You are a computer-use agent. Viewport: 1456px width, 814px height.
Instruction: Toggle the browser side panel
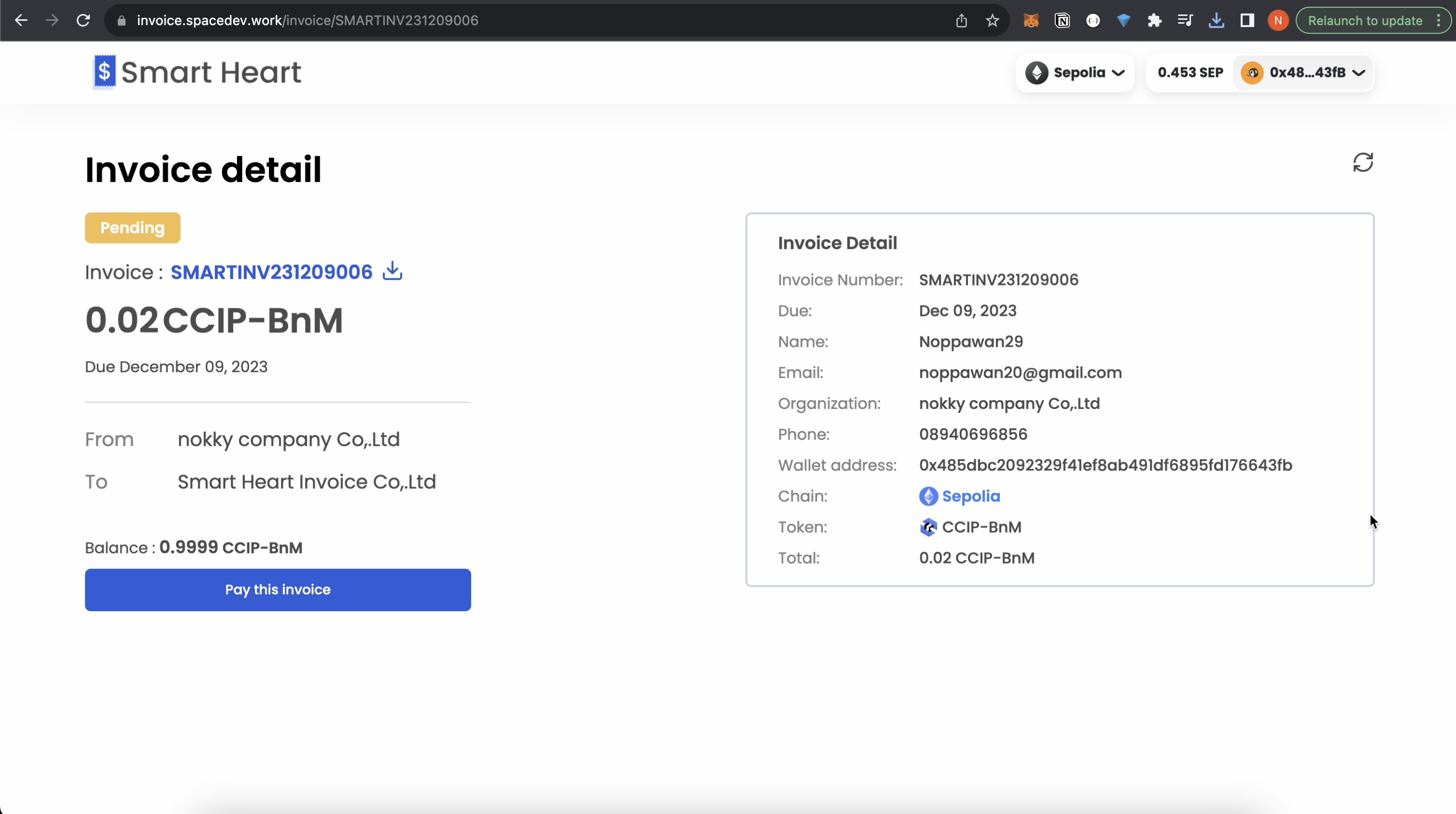pos(1247,21)
